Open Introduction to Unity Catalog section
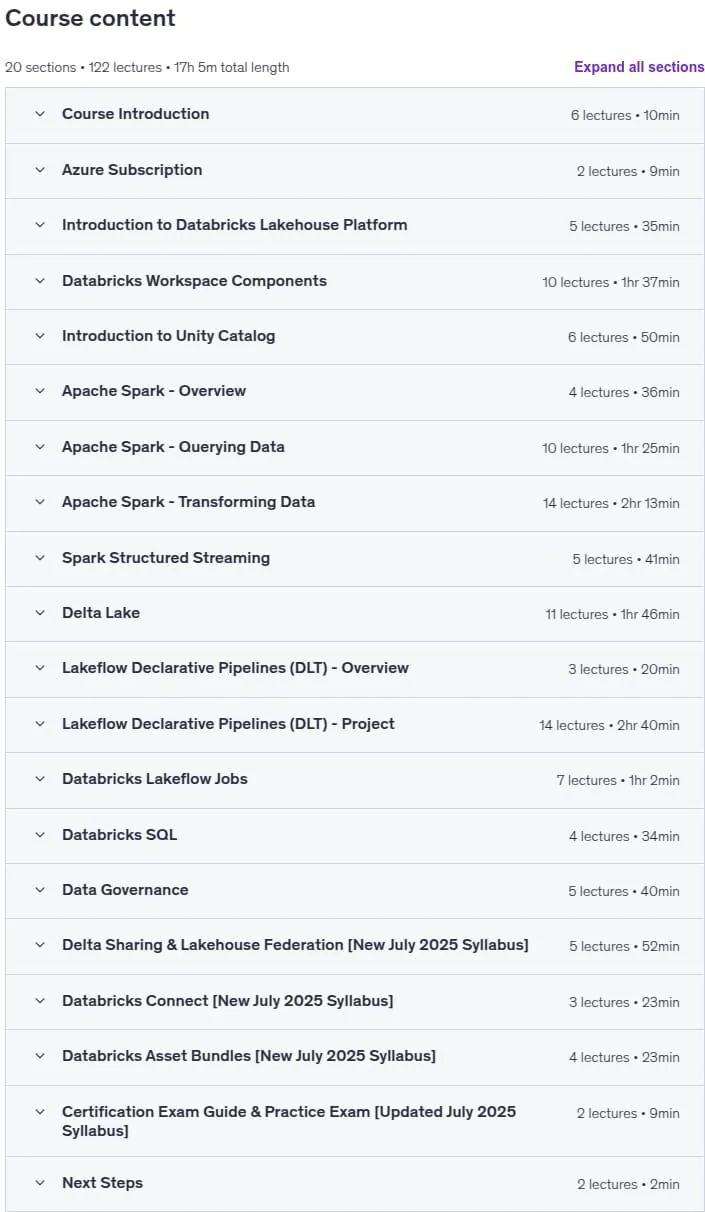Viewport: 705px width, 1212px height. 355,337
